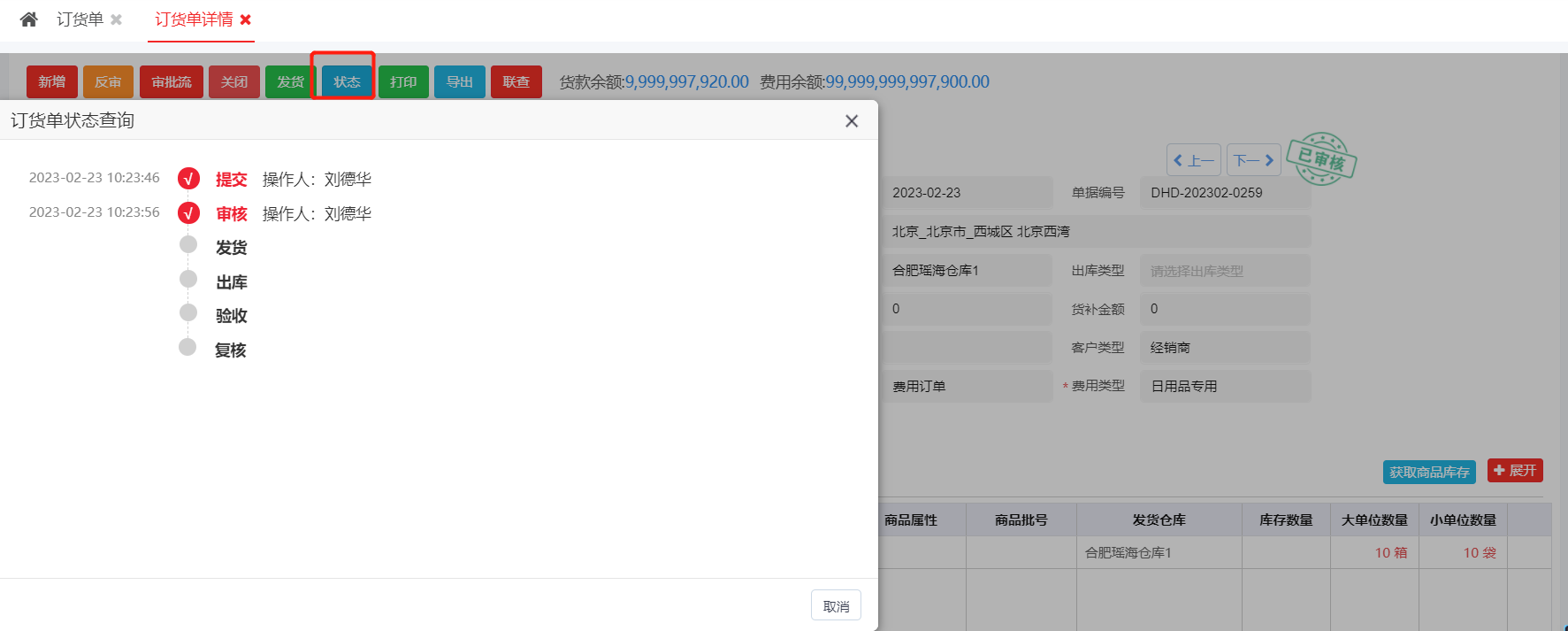
Task: Click the date field 2023-02-23
Action: 967,192
